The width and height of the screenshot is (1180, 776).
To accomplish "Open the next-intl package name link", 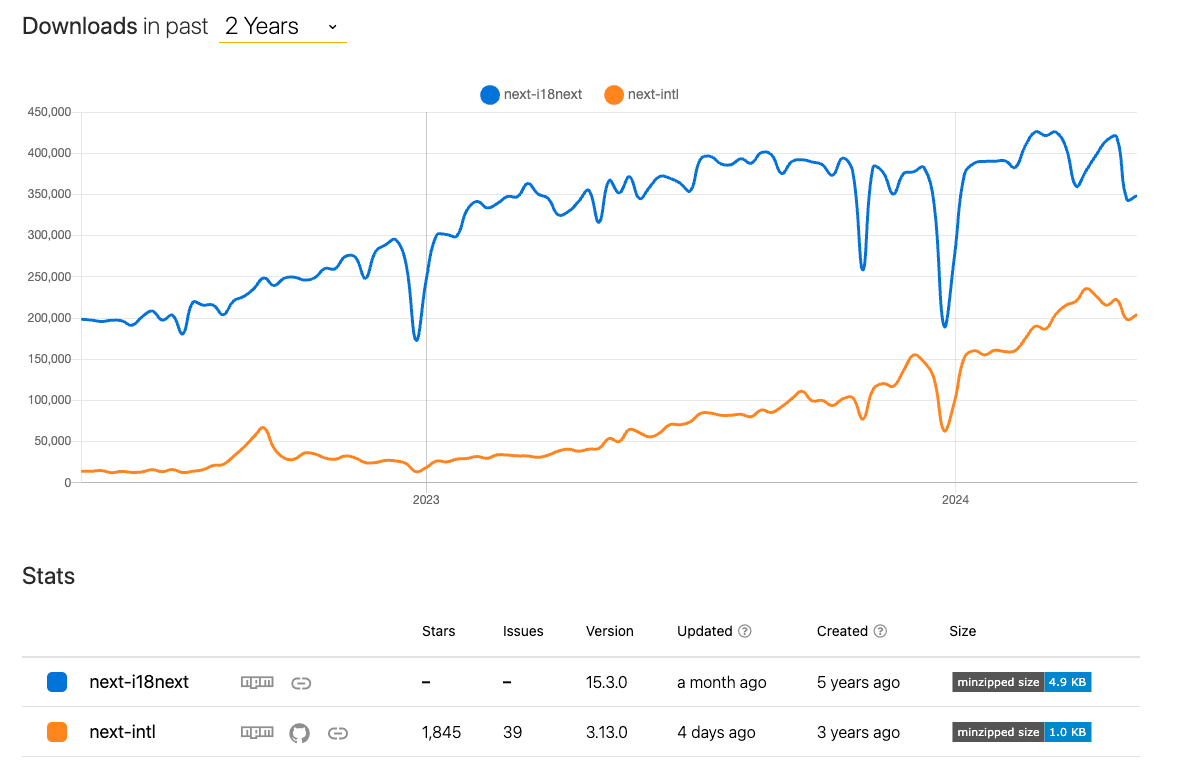I will (123, 732).
